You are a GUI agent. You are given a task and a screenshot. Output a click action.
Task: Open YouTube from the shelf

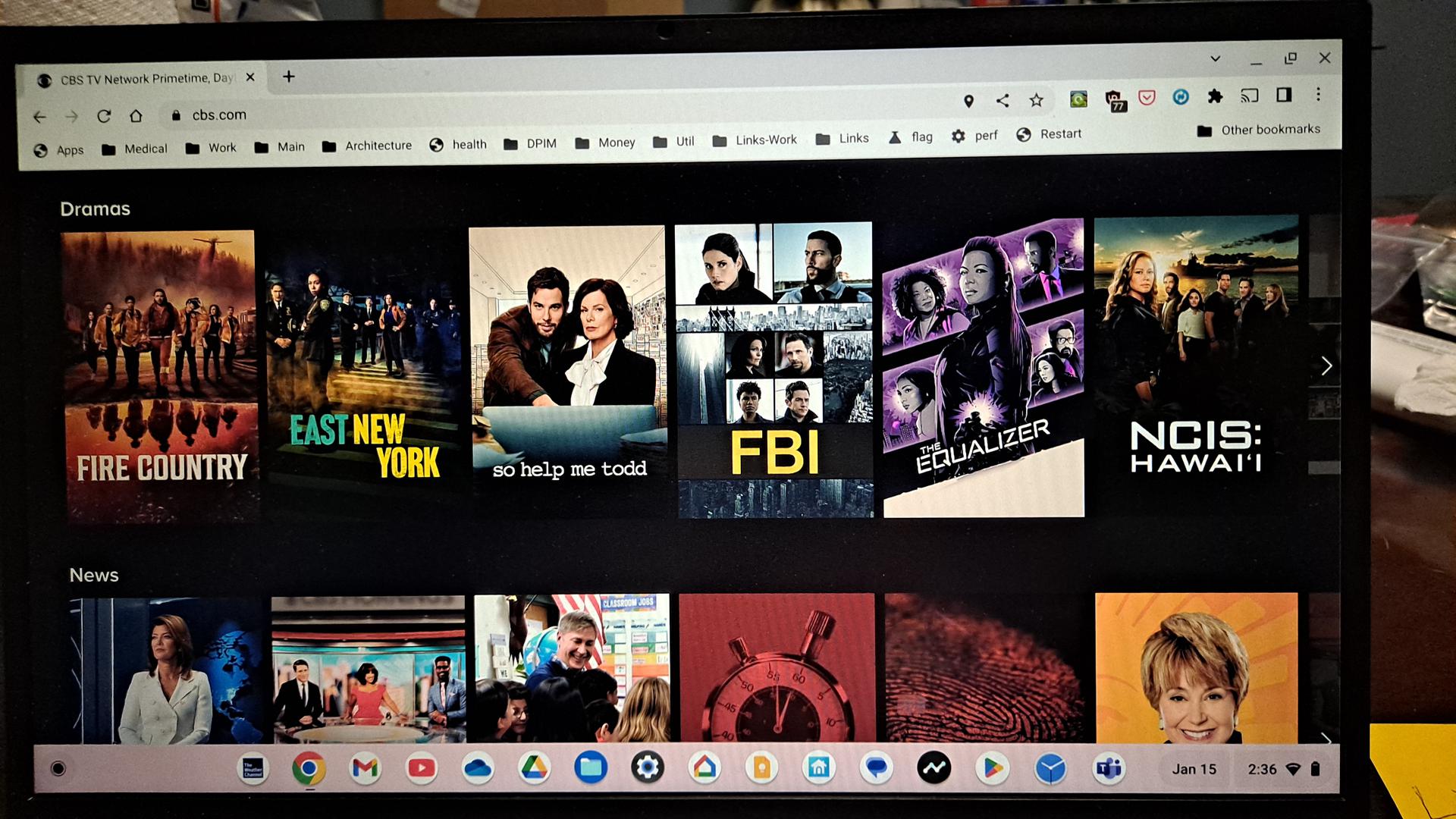pyautogui.click(x=422, y=767)
